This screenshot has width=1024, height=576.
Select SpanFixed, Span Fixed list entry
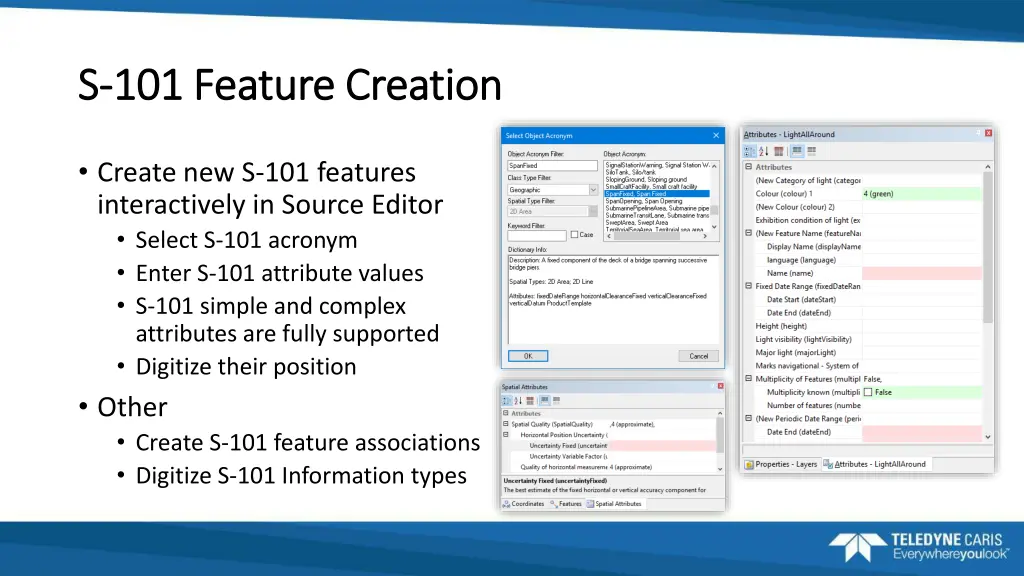point(656,194)
